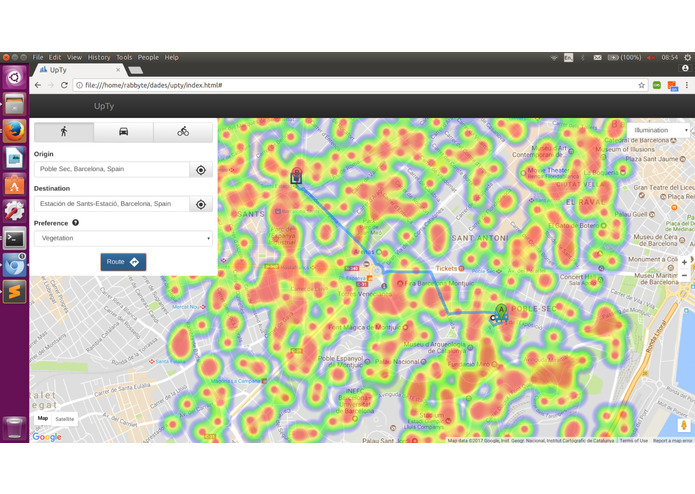Open the Vegetation preference dropdown
Image resolution: width=695 pixels, height=494 pixels.
(123, 238)
